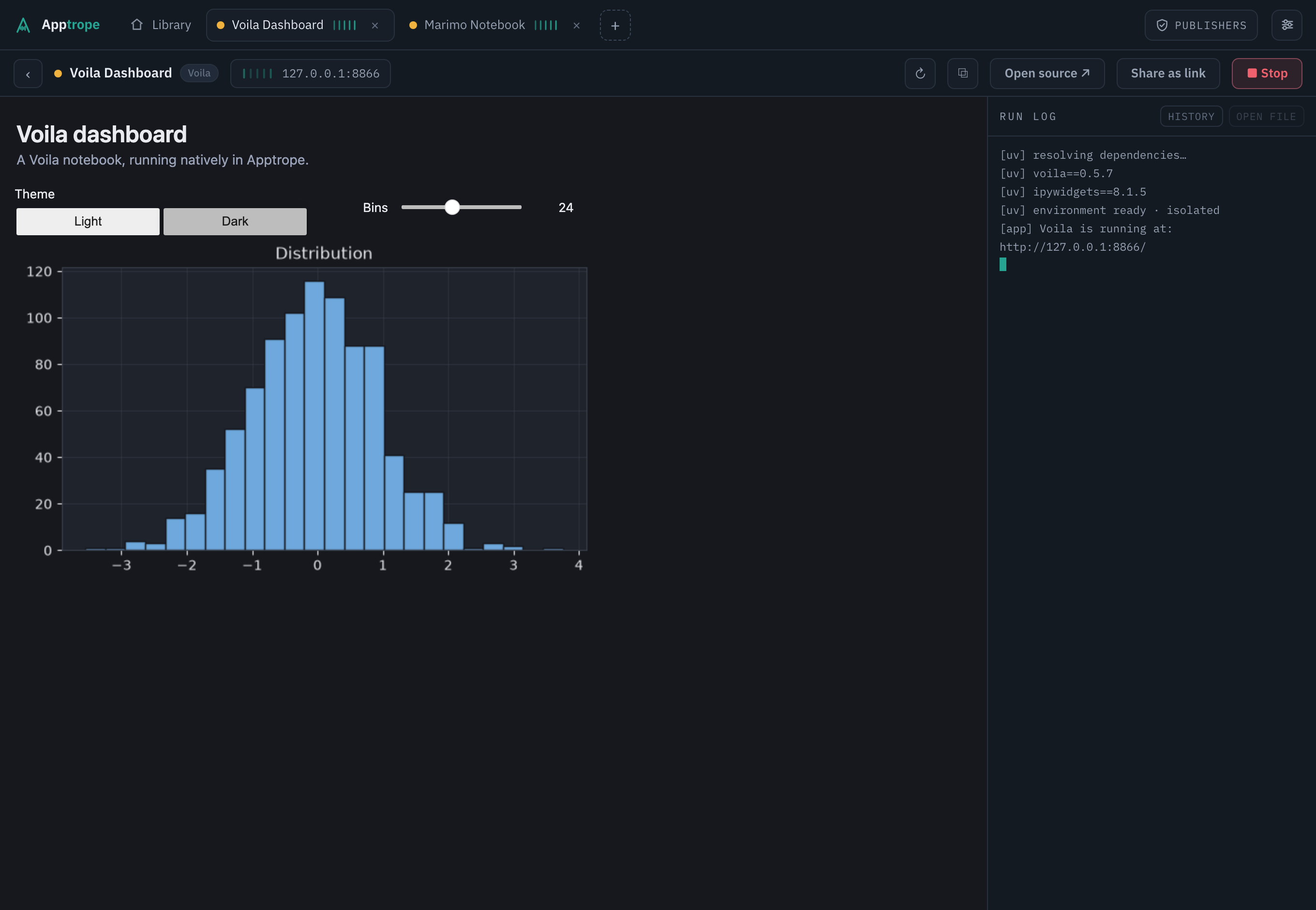Click the RUN LOG heading
The width and height of the screenshot is (1316, 910).
pos(1028,116)
